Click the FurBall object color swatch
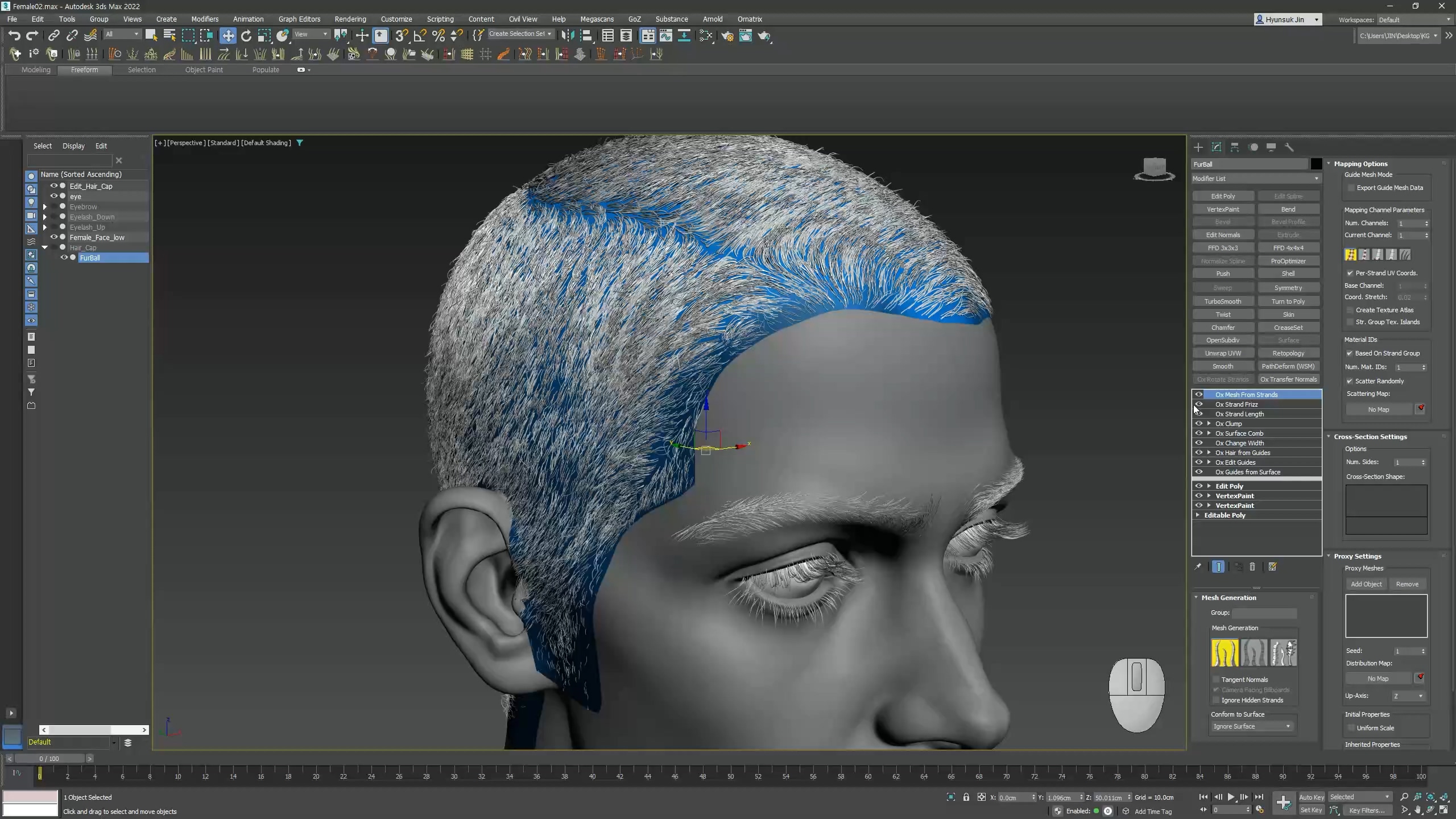 coord(1316,164)
